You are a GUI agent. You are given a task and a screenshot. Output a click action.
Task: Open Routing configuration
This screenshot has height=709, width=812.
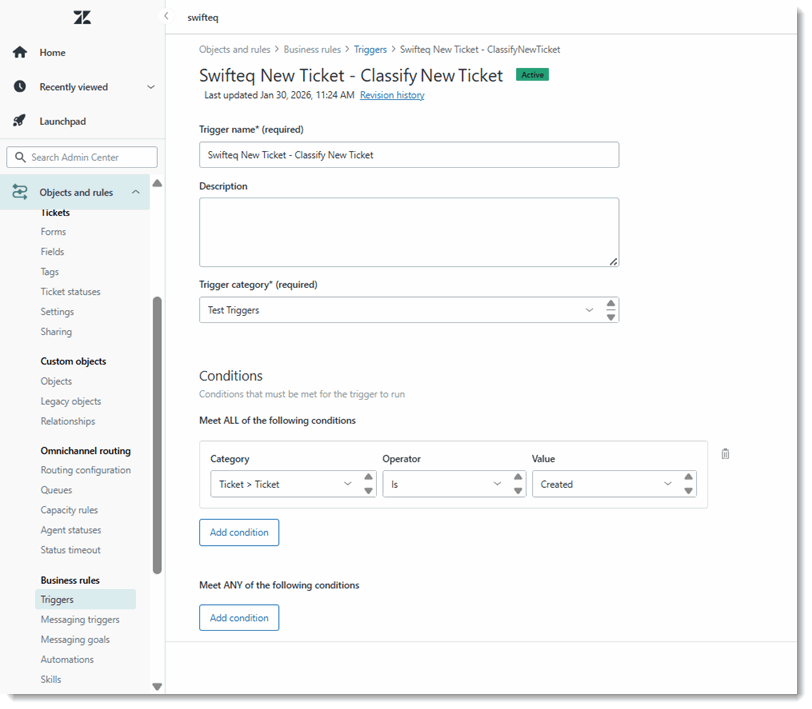pyautogui.click(x=85, y=470)
